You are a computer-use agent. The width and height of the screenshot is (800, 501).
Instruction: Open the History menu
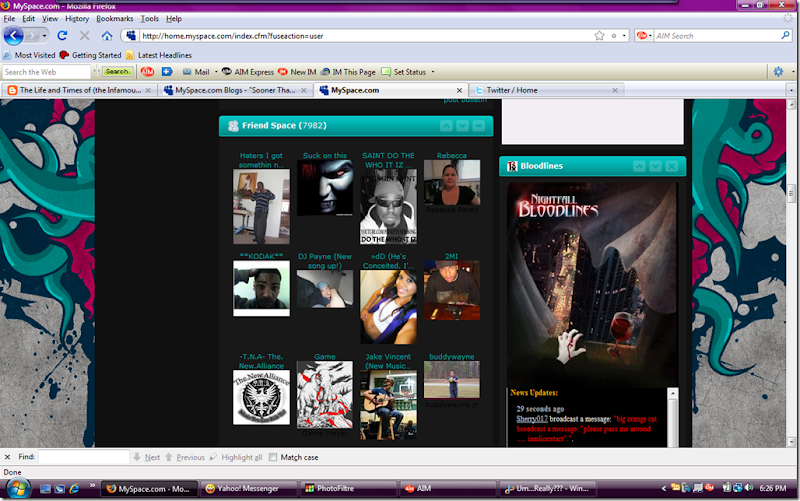[x=77, y=18]
